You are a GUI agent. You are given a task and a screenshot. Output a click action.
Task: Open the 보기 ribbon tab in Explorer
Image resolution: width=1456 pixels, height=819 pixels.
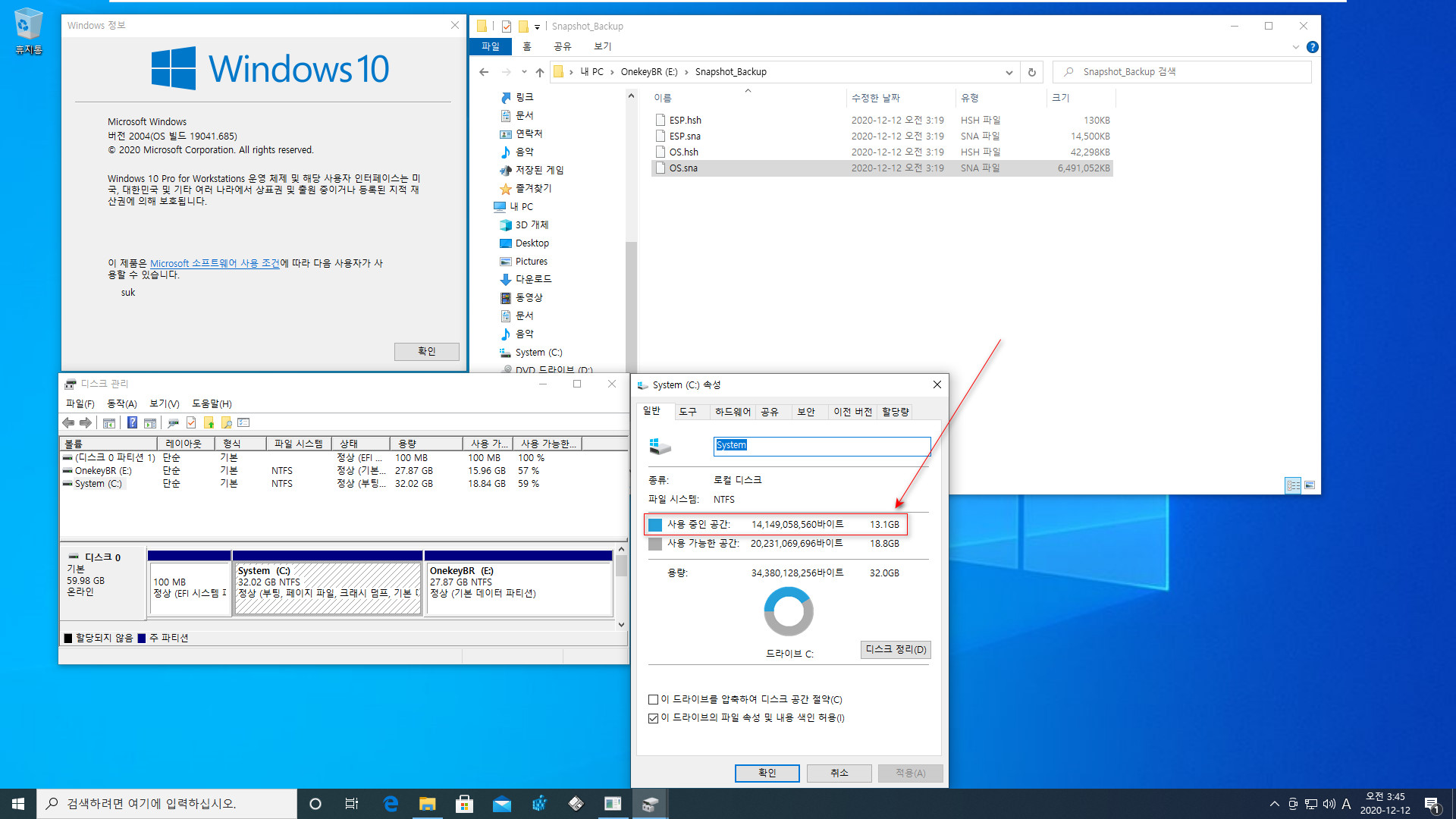pos(602,46)
